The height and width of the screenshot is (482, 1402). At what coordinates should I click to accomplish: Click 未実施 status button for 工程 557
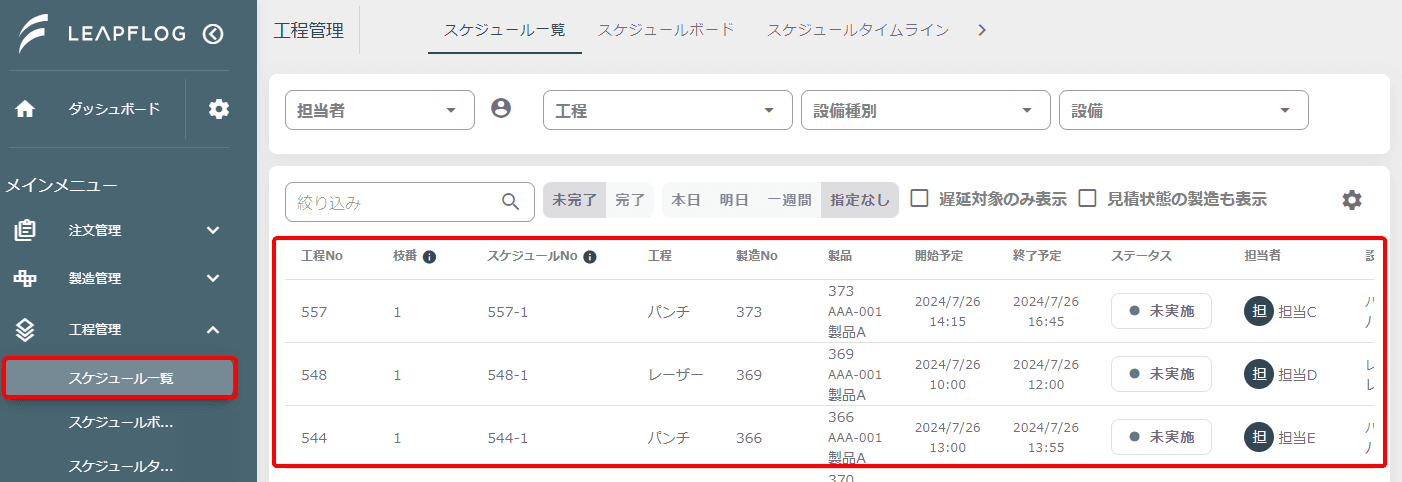[x=1161, y=311]
